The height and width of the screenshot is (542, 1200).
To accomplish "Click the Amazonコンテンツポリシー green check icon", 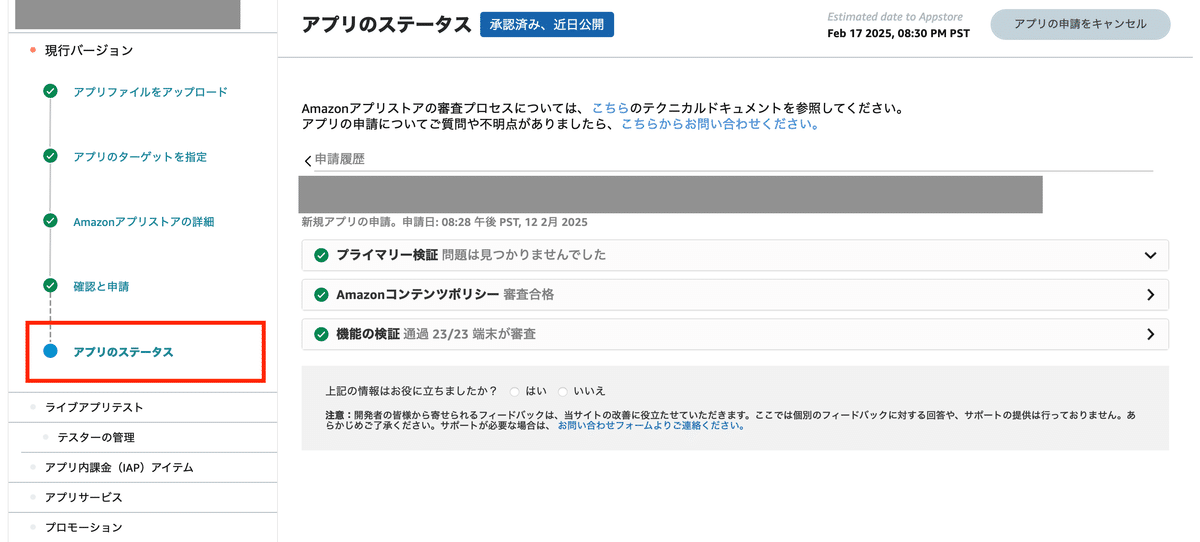I will point(321,295).
